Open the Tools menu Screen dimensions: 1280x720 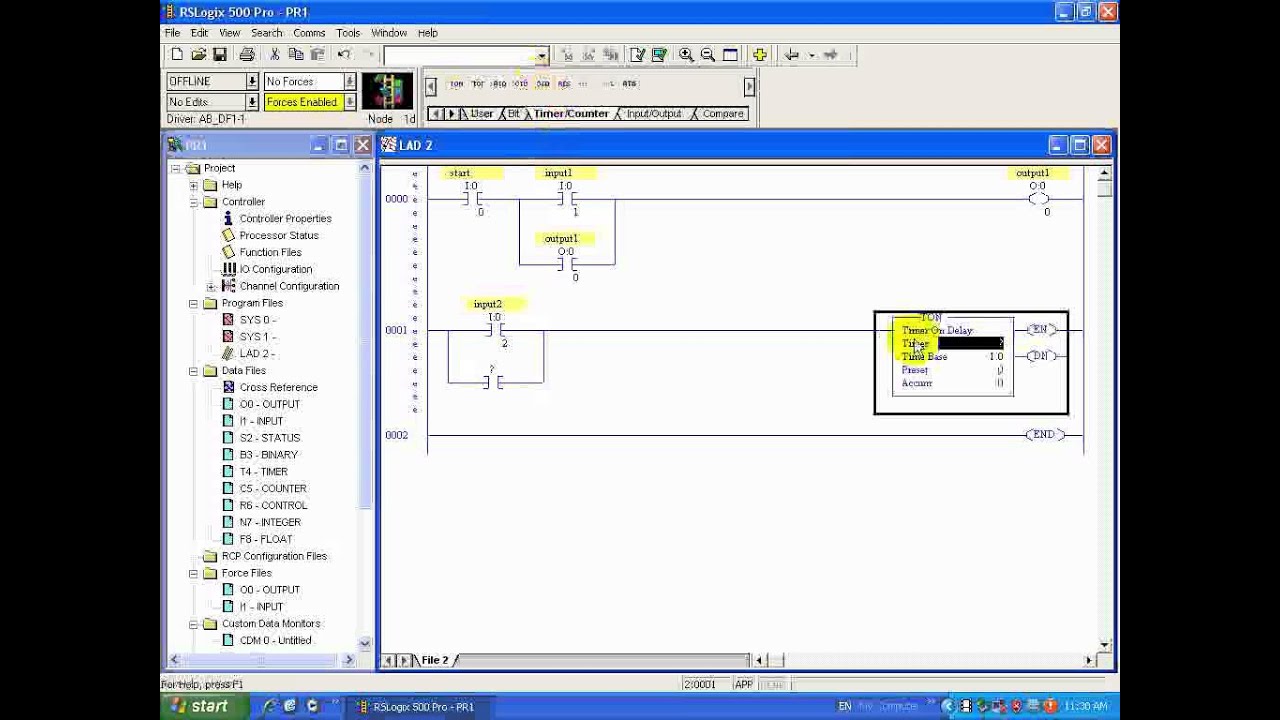348,33
